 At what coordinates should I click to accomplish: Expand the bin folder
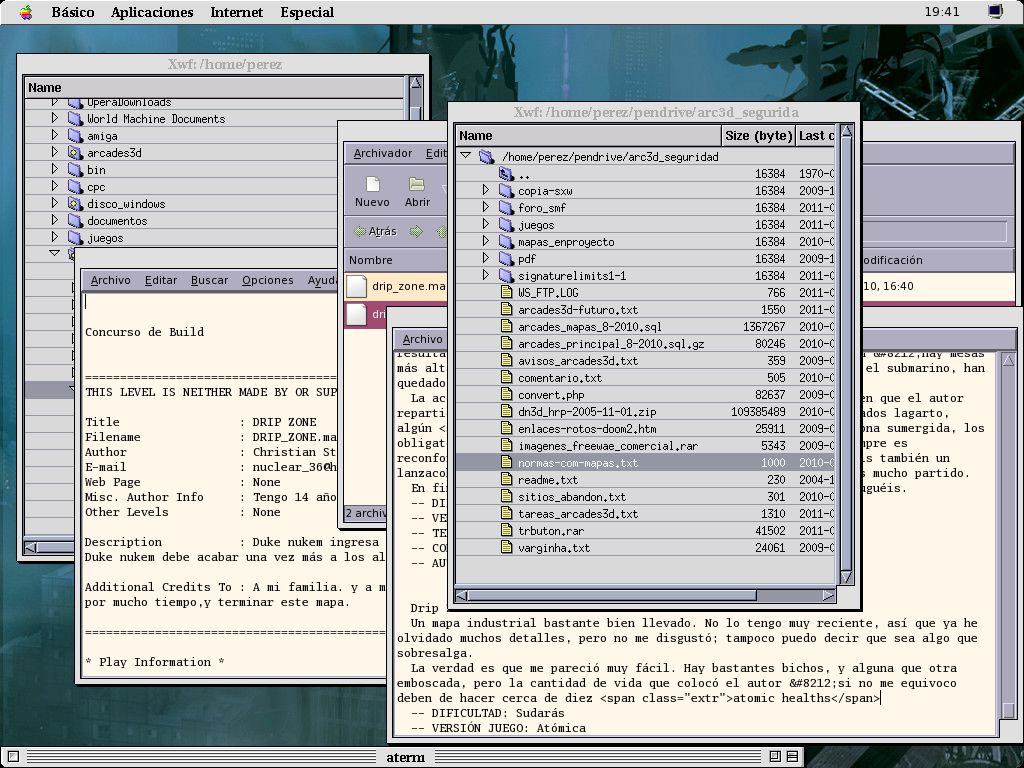tap(55, 169)
